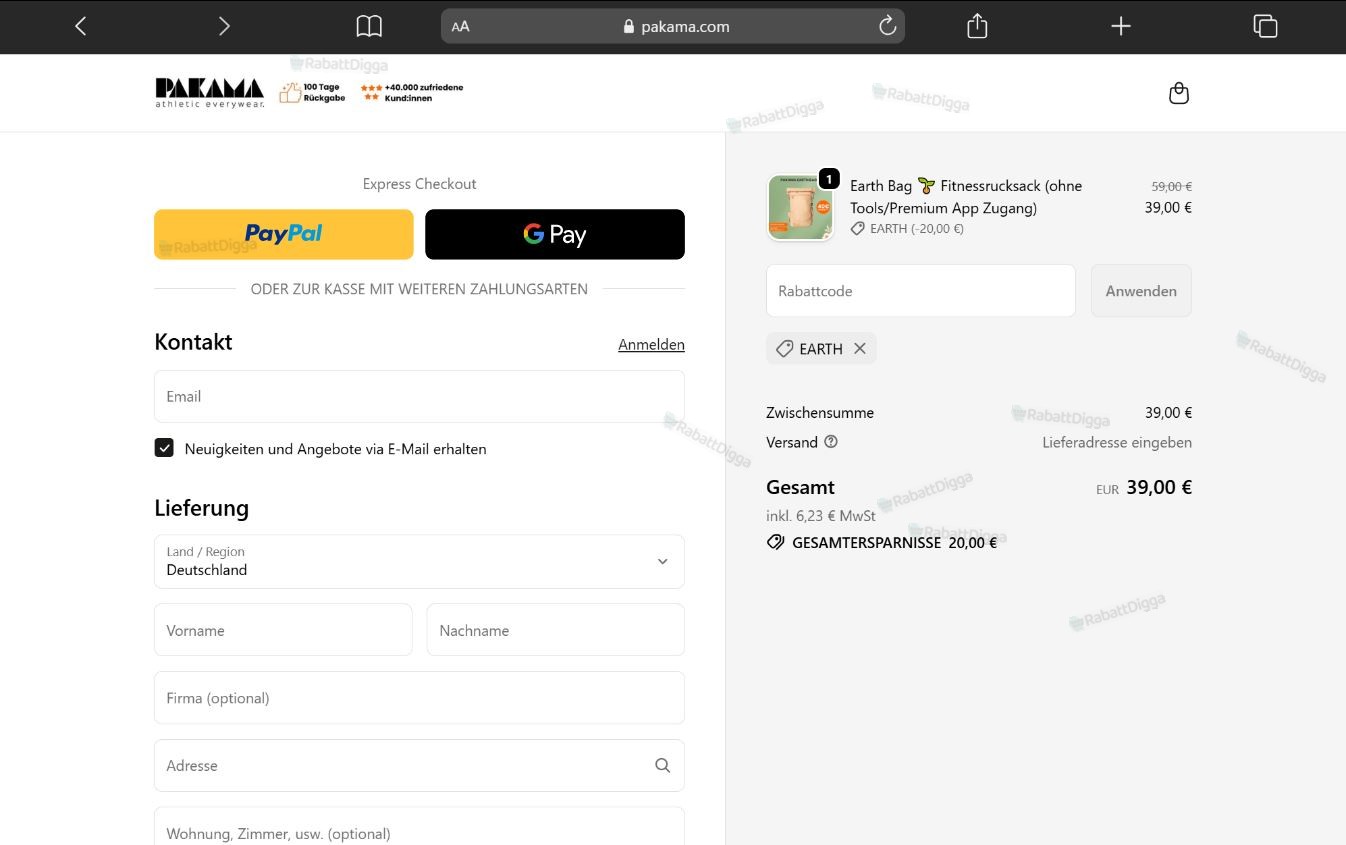Pay with Google Pay button
Image resolution: width=1346 pixels, height=845 pixels.
coord(555,234)
